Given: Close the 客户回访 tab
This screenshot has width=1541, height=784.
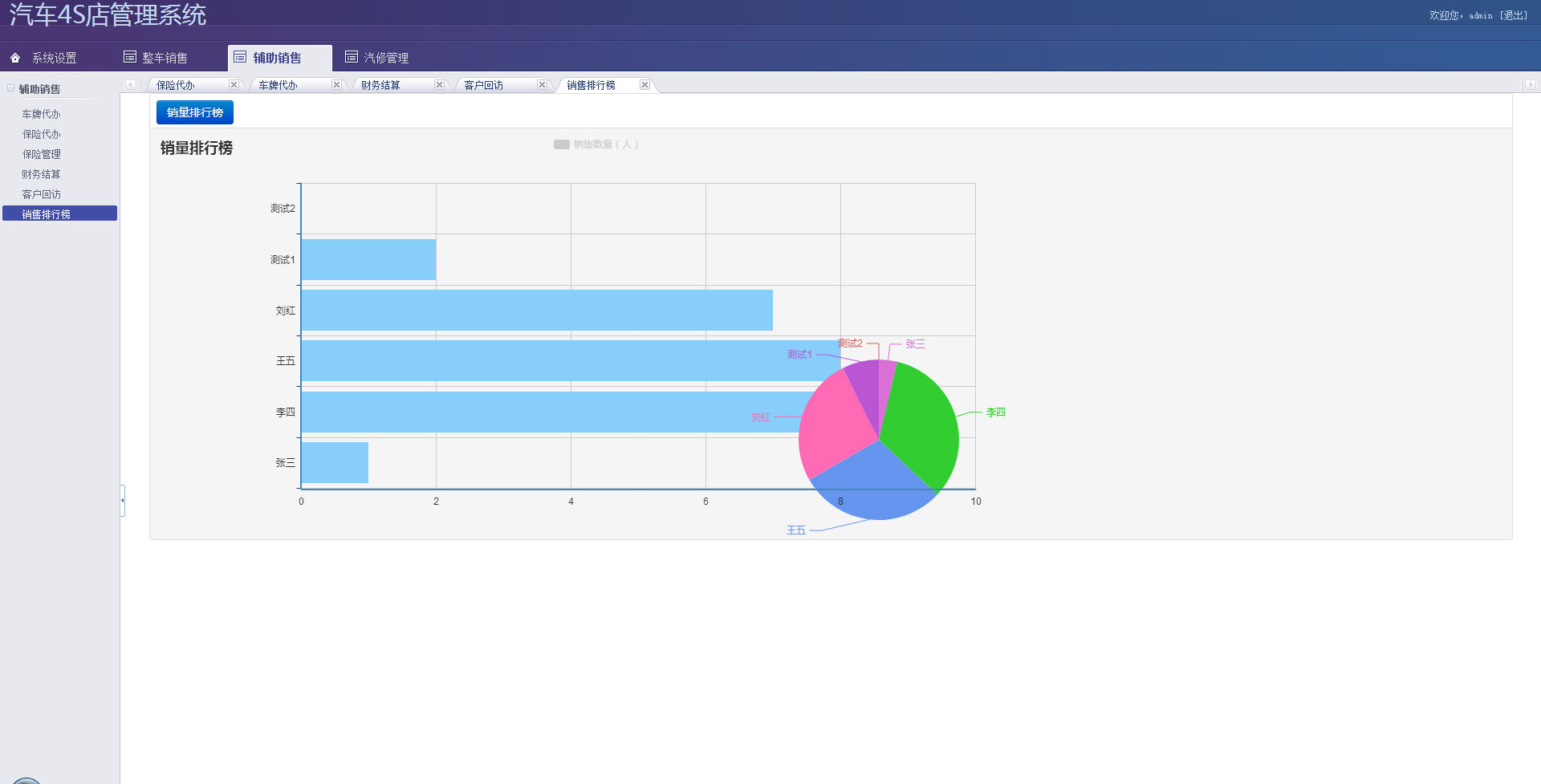Looking at the screenshot, I should [542, 85].
